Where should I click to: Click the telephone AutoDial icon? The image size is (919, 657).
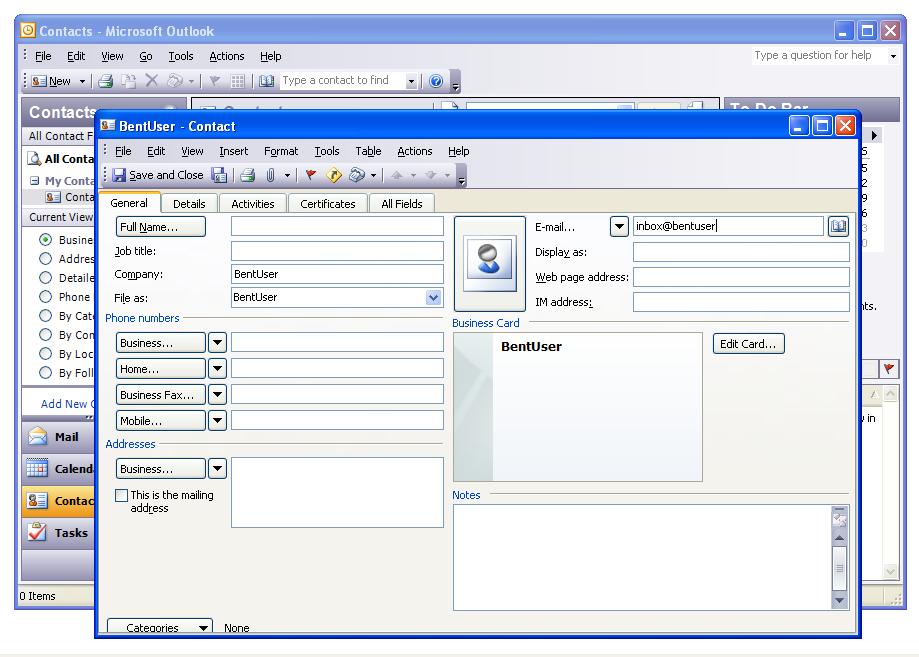point(356,175)
